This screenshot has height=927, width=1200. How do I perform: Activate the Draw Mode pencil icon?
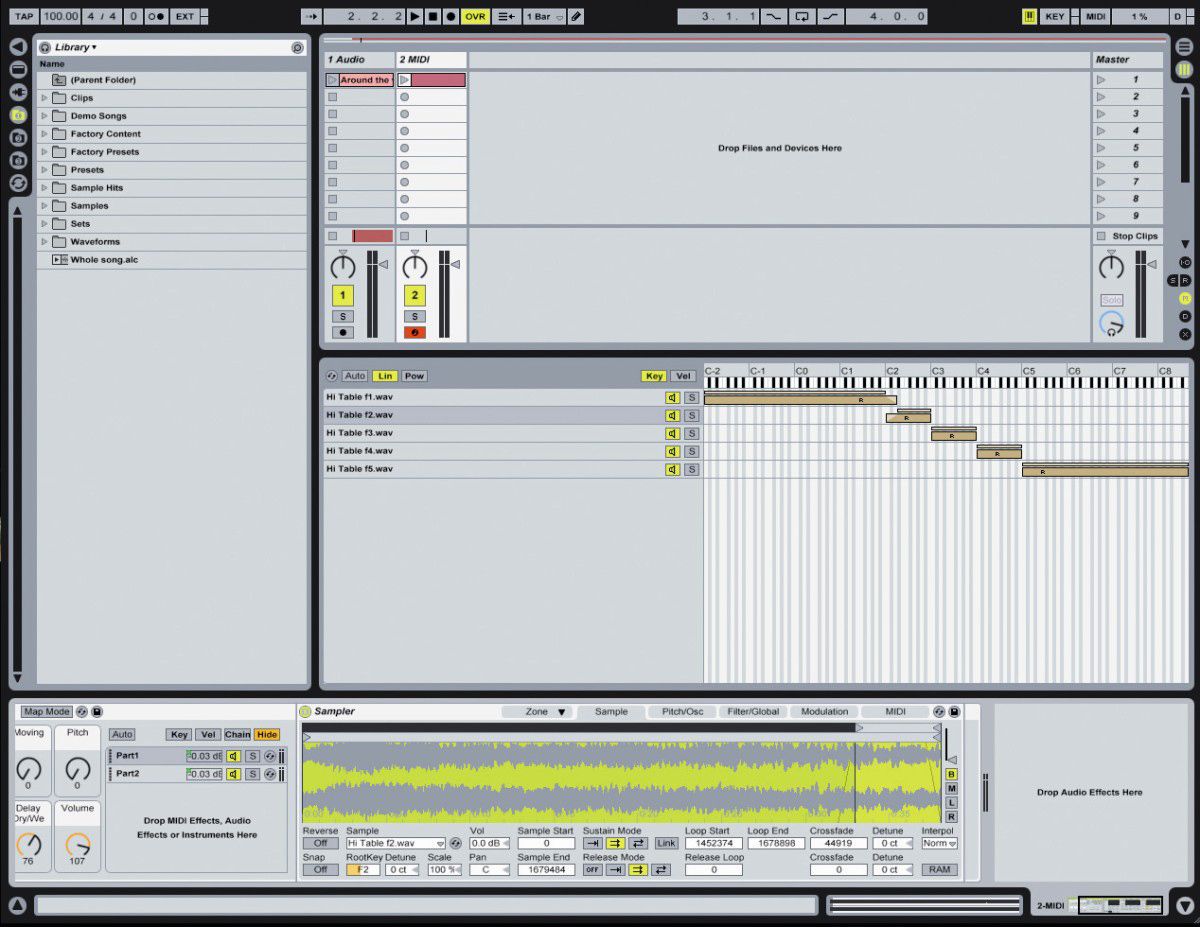pos(575,16)
